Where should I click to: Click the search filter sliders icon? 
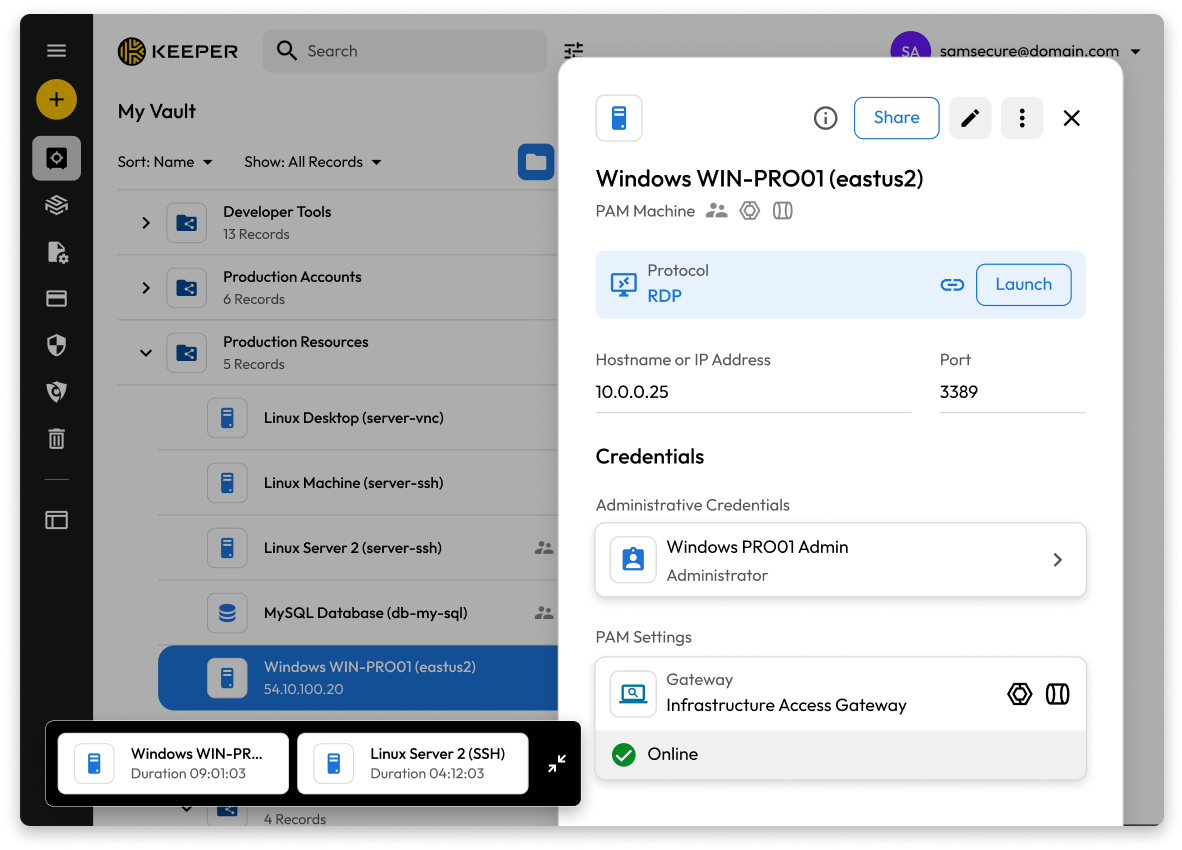coord(573,51)
